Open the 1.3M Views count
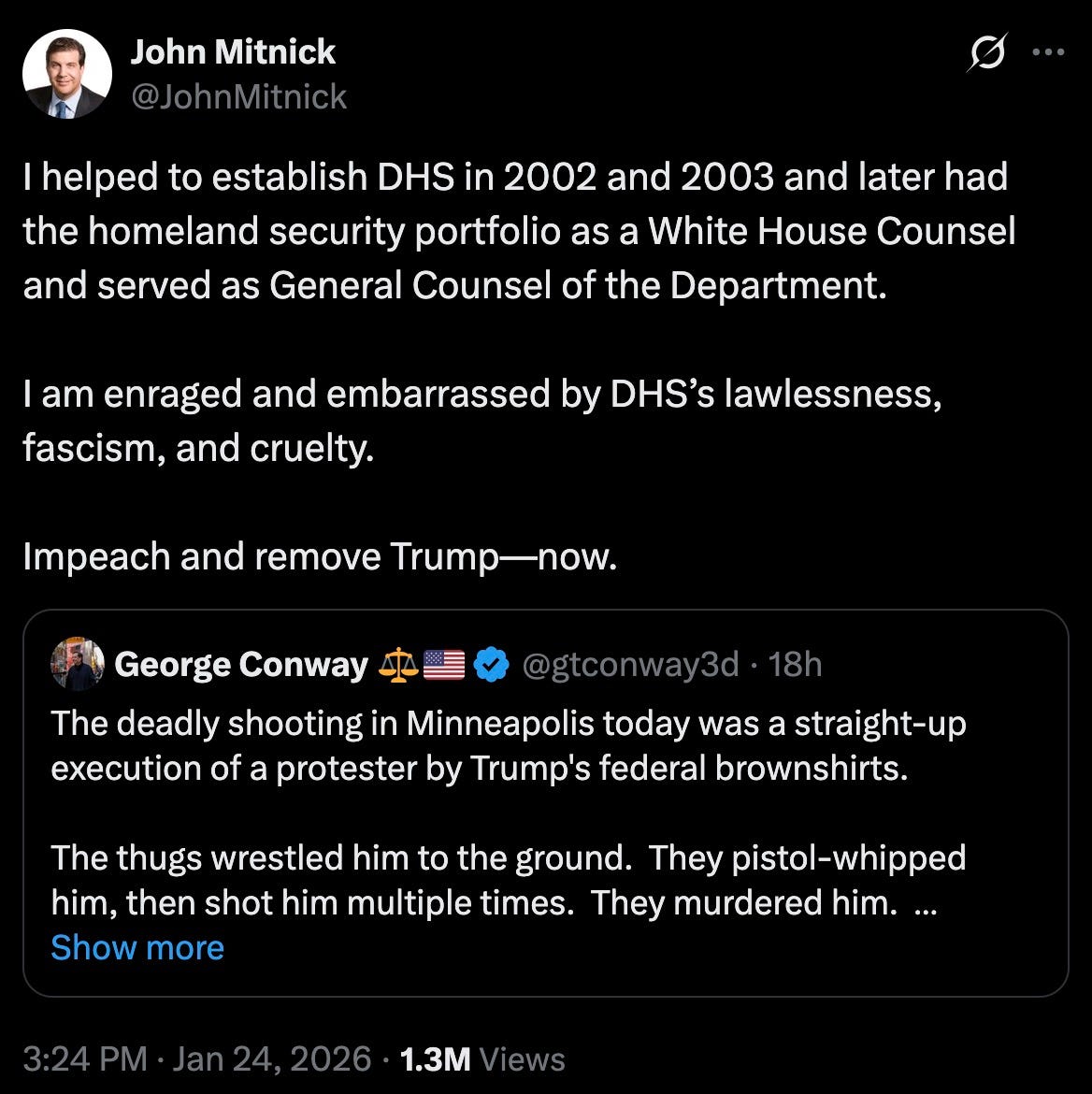 (x=482, y=1058)
